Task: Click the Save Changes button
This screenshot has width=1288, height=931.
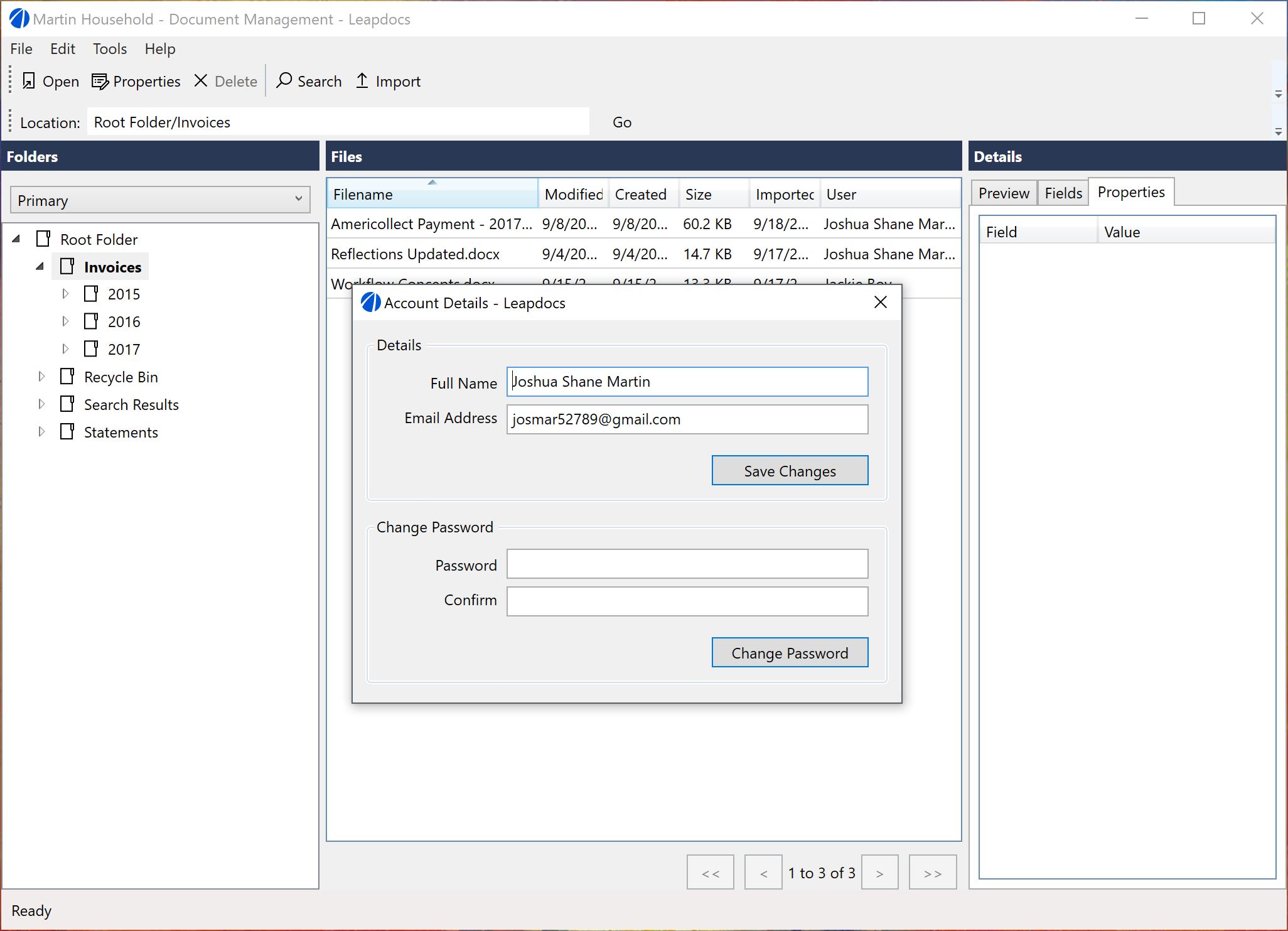Action: pos(790,471)
